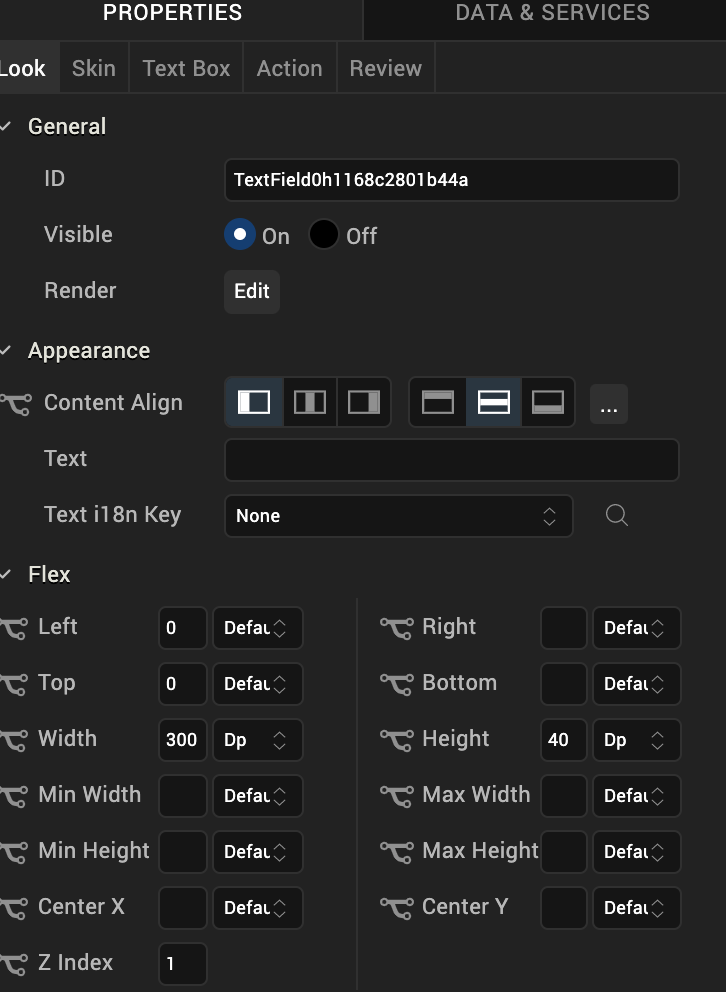This screenshot has width=726, height=992.
Task: Switch to the Skin tab
Action: (x=94, y=68)
